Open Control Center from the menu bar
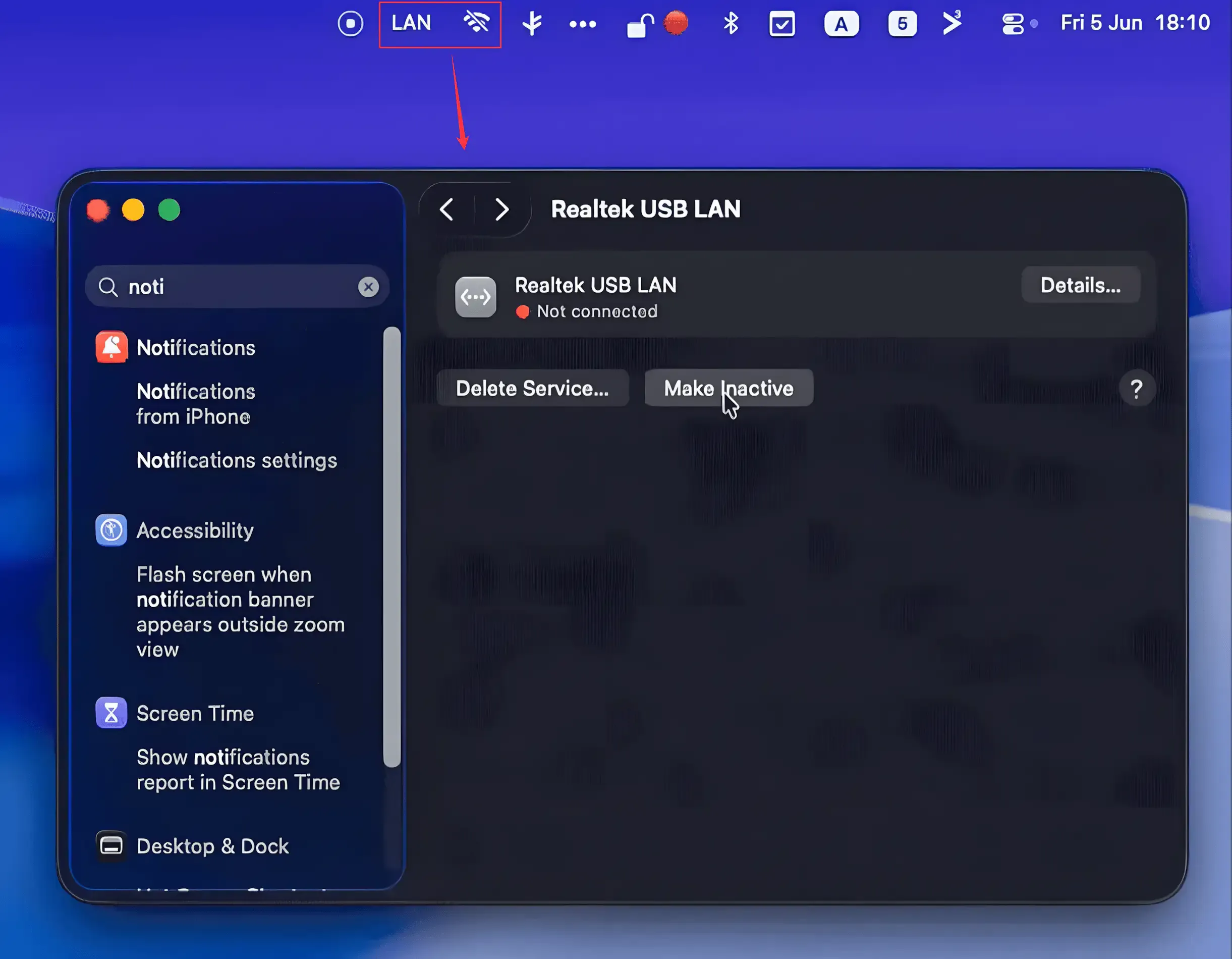Screen dimensions: 1232x959 coord(1013,24)
